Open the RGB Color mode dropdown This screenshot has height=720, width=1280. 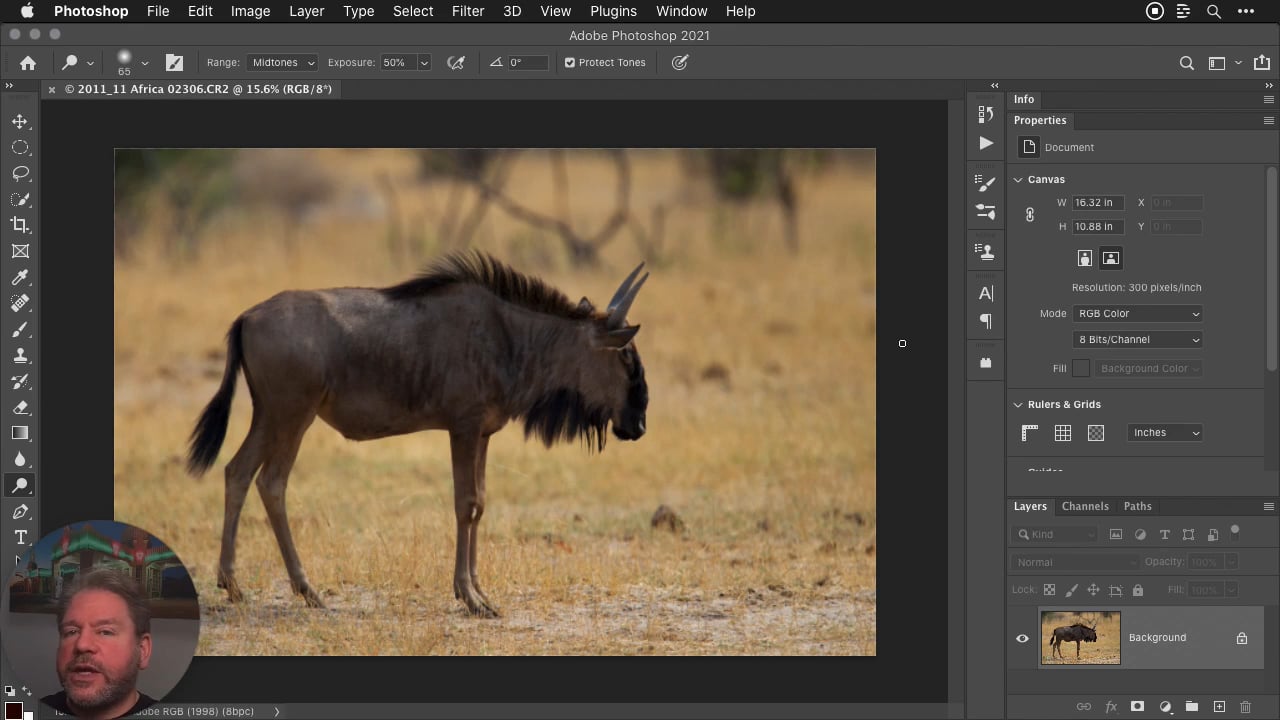pos(1138,313)
